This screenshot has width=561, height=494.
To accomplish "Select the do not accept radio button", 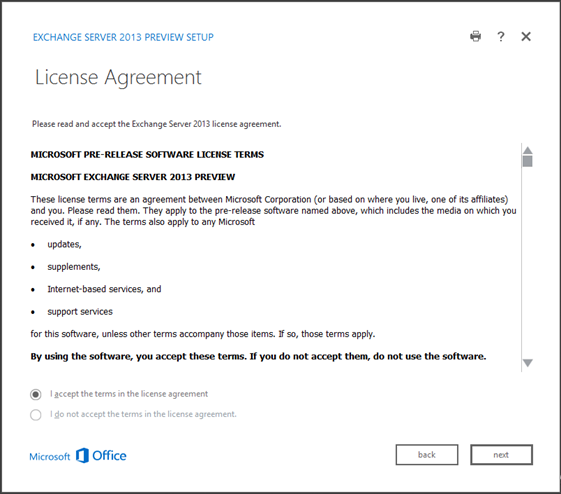I will click(x=35, y=415).
